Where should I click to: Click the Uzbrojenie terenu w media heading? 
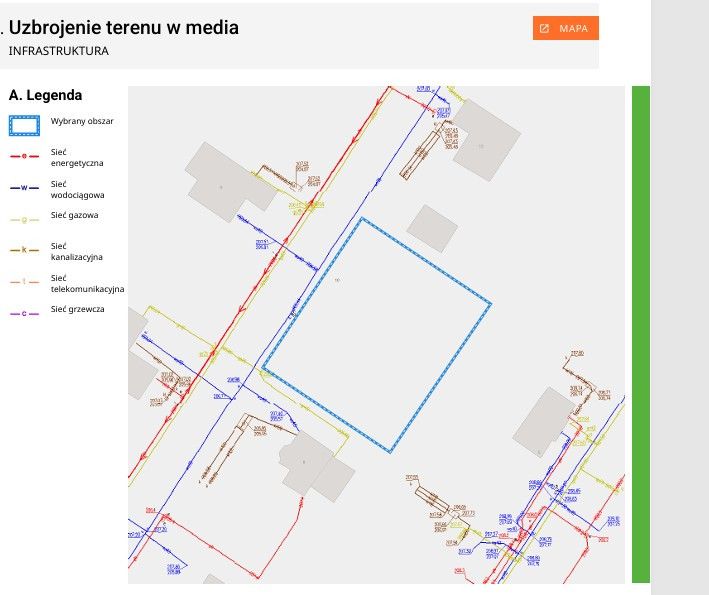coord(123,27)
